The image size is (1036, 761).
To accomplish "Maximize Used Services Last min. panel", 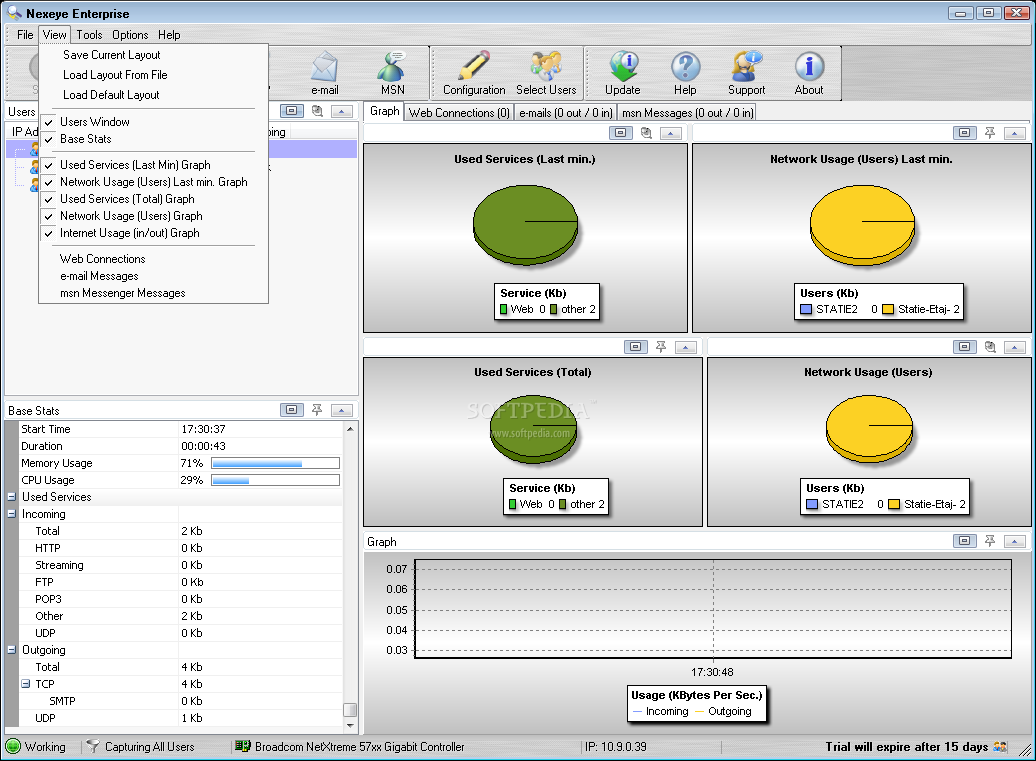I will (x=620, y=133).
